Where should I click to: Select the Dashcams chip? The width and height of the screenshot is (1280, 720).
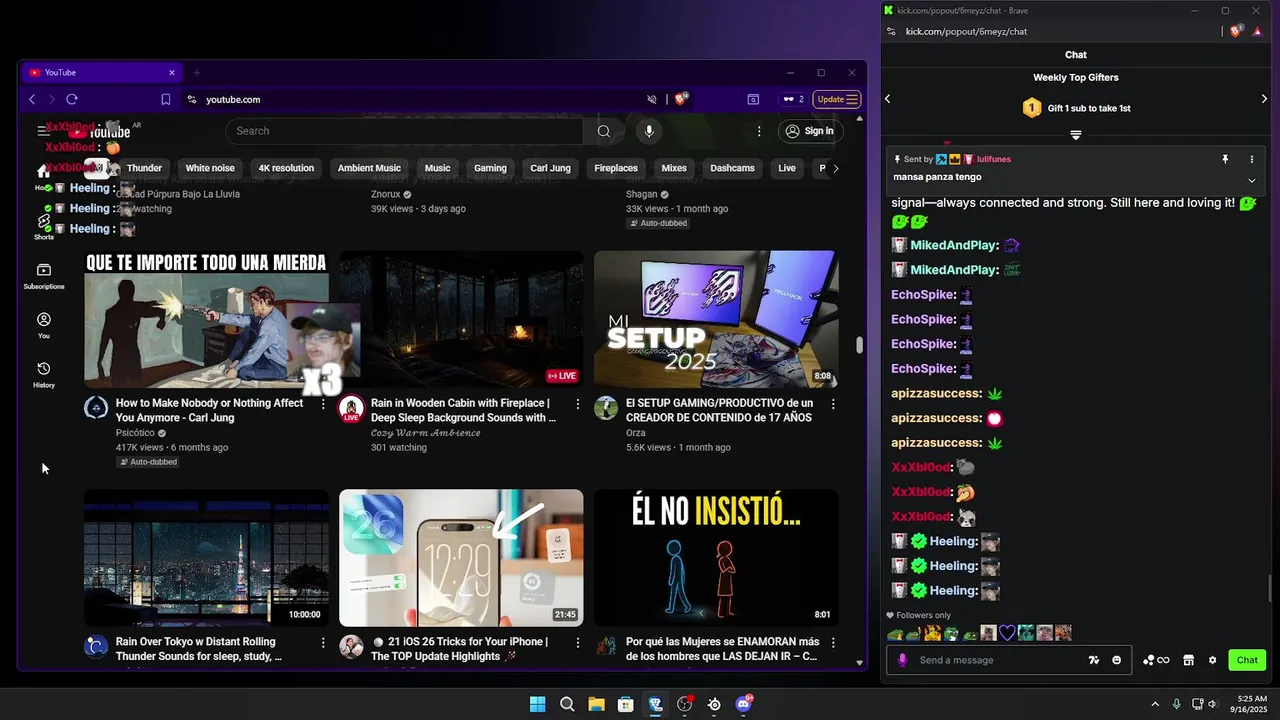[732, 168]
